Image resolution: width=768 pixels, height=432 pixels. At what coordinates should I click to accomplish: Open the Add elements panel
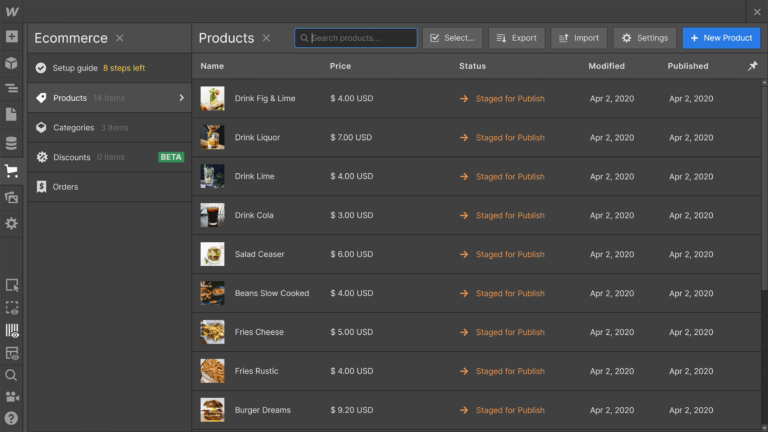click(12, 37)
